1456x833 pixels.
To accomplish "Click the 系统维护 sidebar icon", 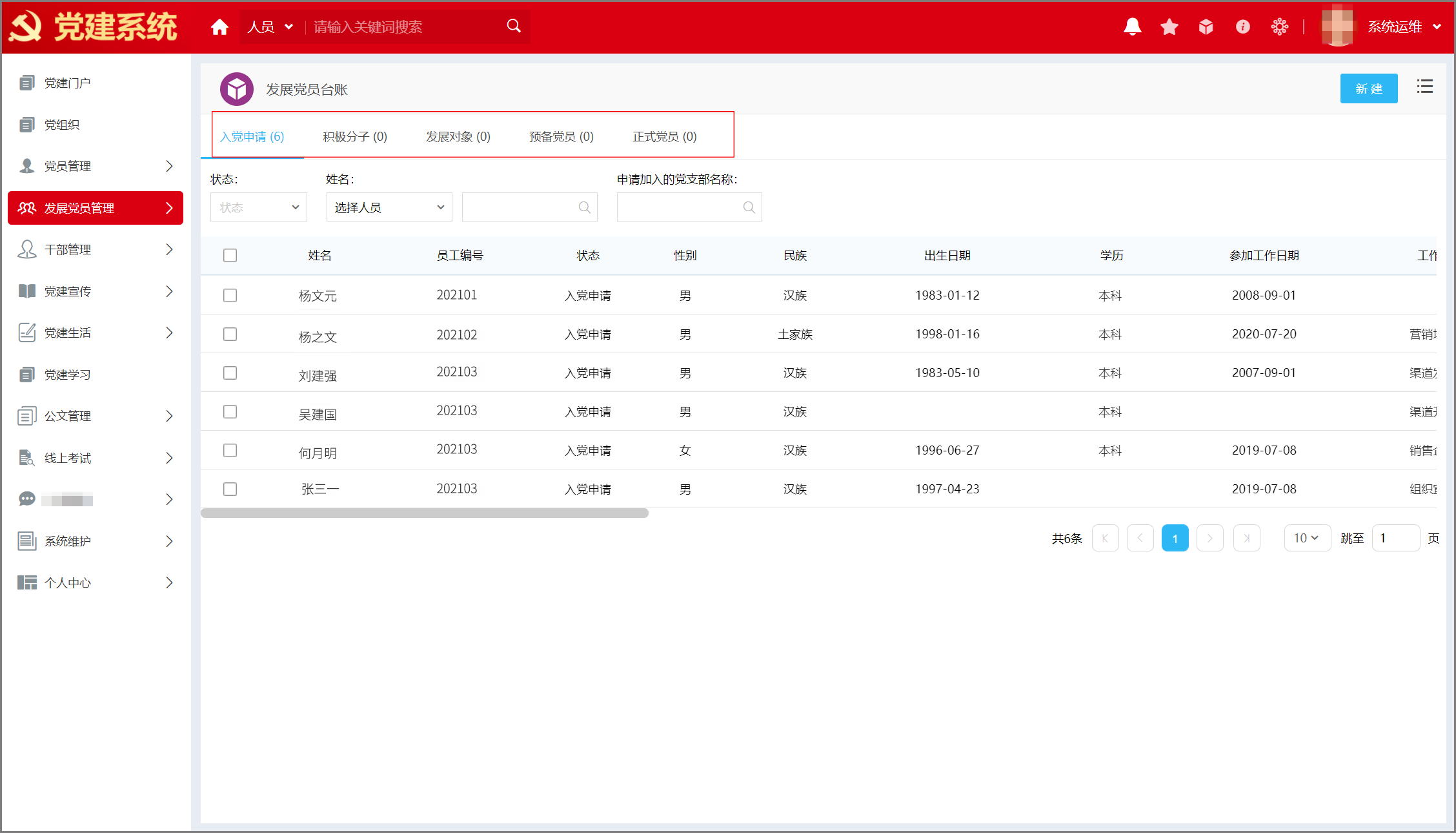I will tap(26, 541).
